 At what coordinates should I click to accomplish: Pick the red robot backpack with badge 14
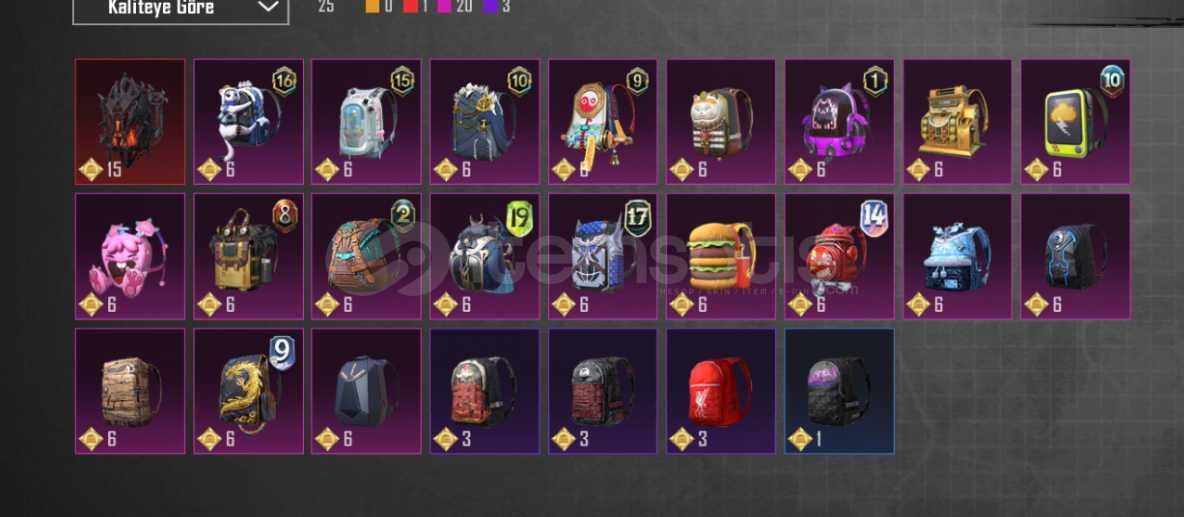tap(840, 257)
